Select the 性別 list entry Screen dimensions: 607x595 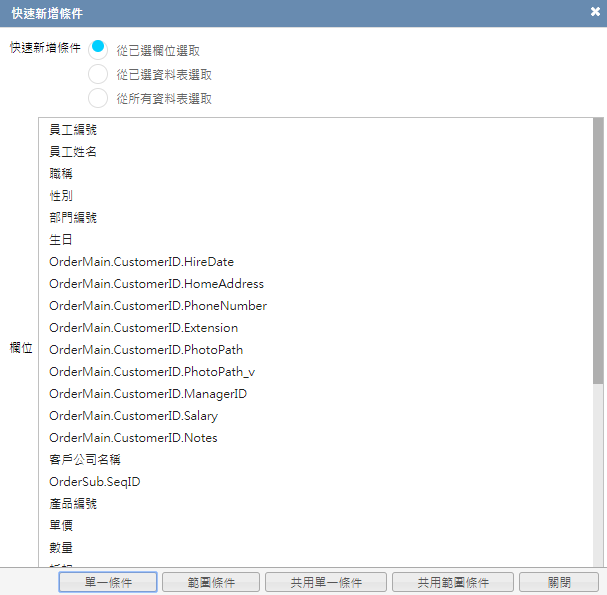coord(61,196)
